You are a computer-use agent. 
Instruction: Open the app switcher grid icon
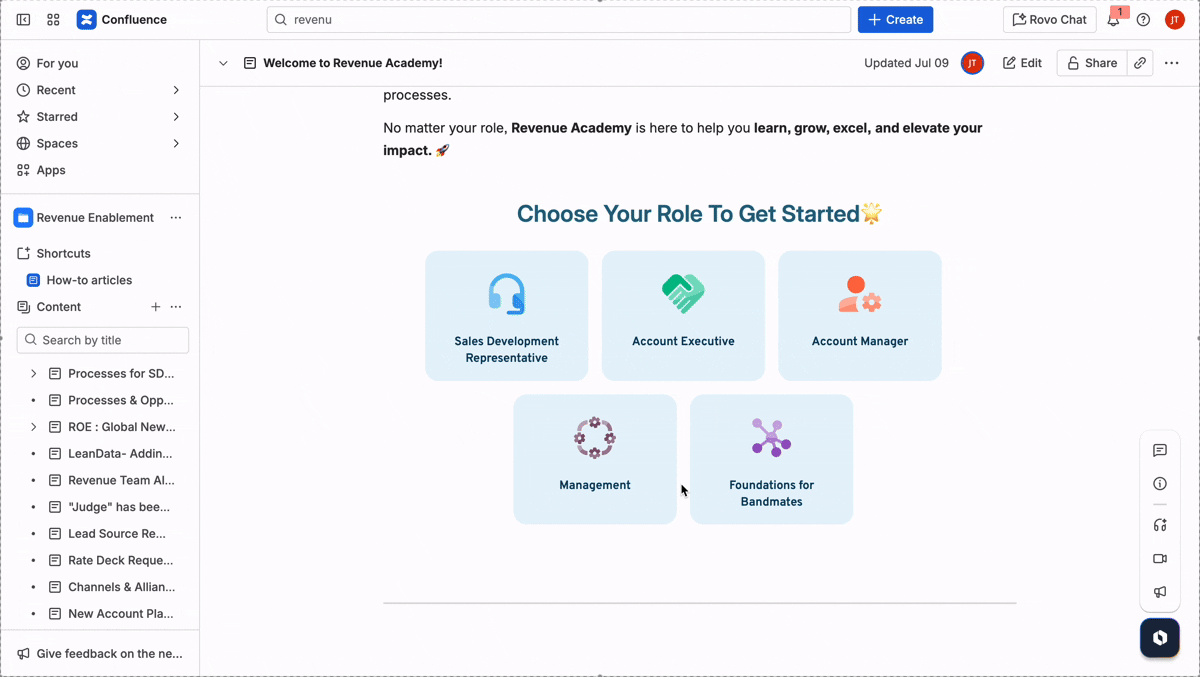point(53,20)
